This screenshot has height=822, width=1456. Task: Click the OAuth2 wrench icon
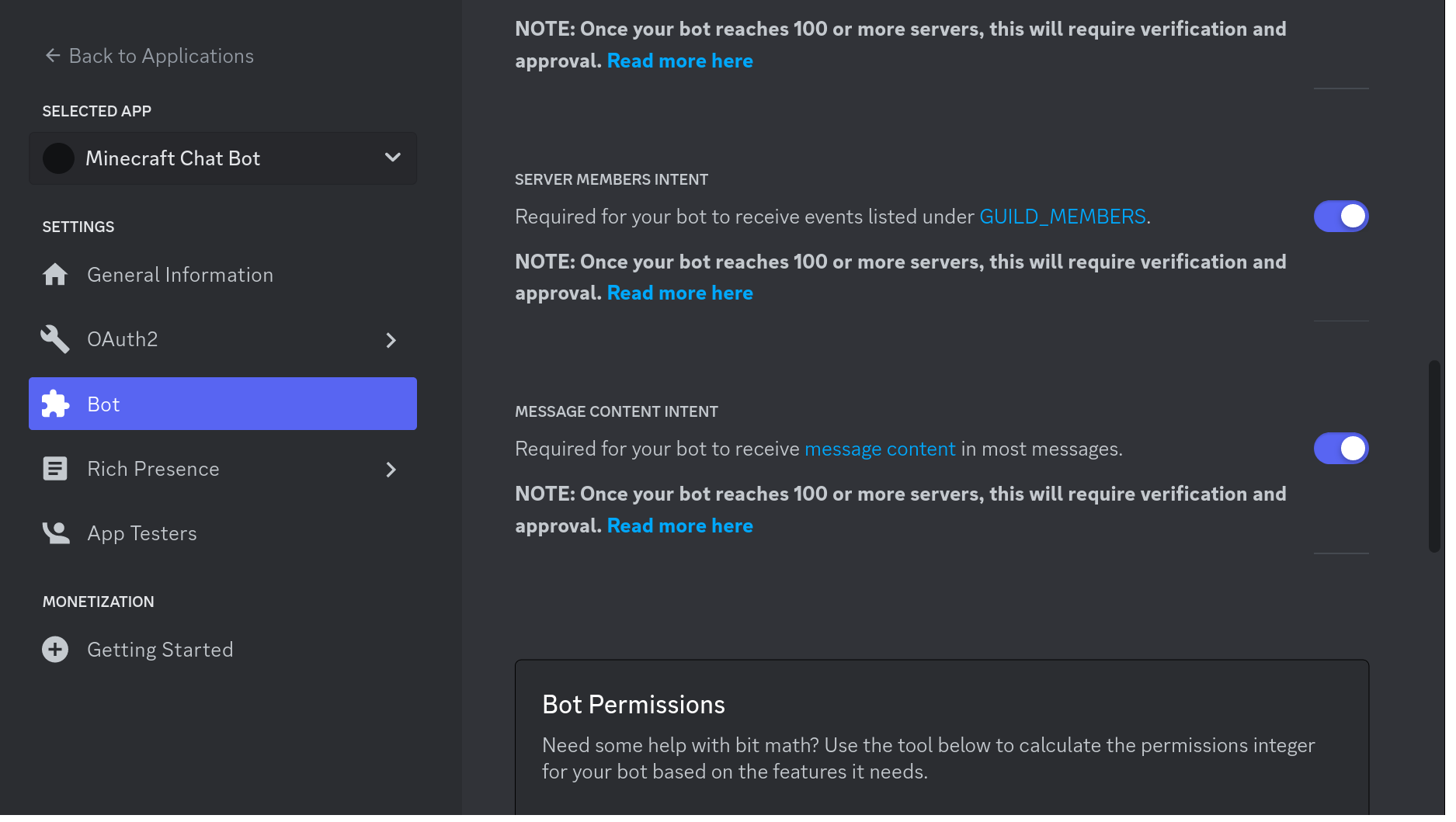coord(55,339)
